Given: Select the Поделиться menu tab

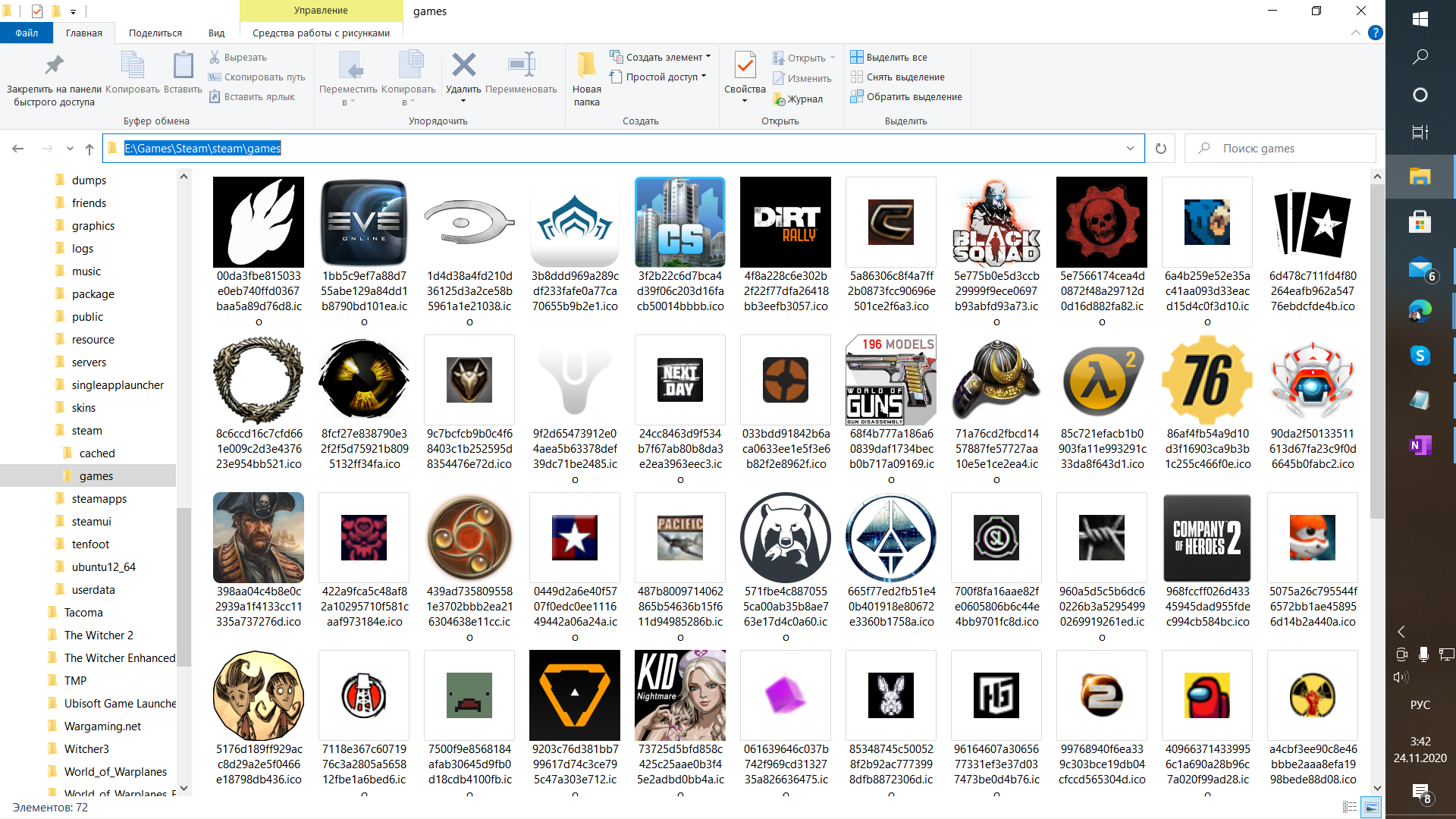Looking at the screenshot, I should (x=153, y=32).
